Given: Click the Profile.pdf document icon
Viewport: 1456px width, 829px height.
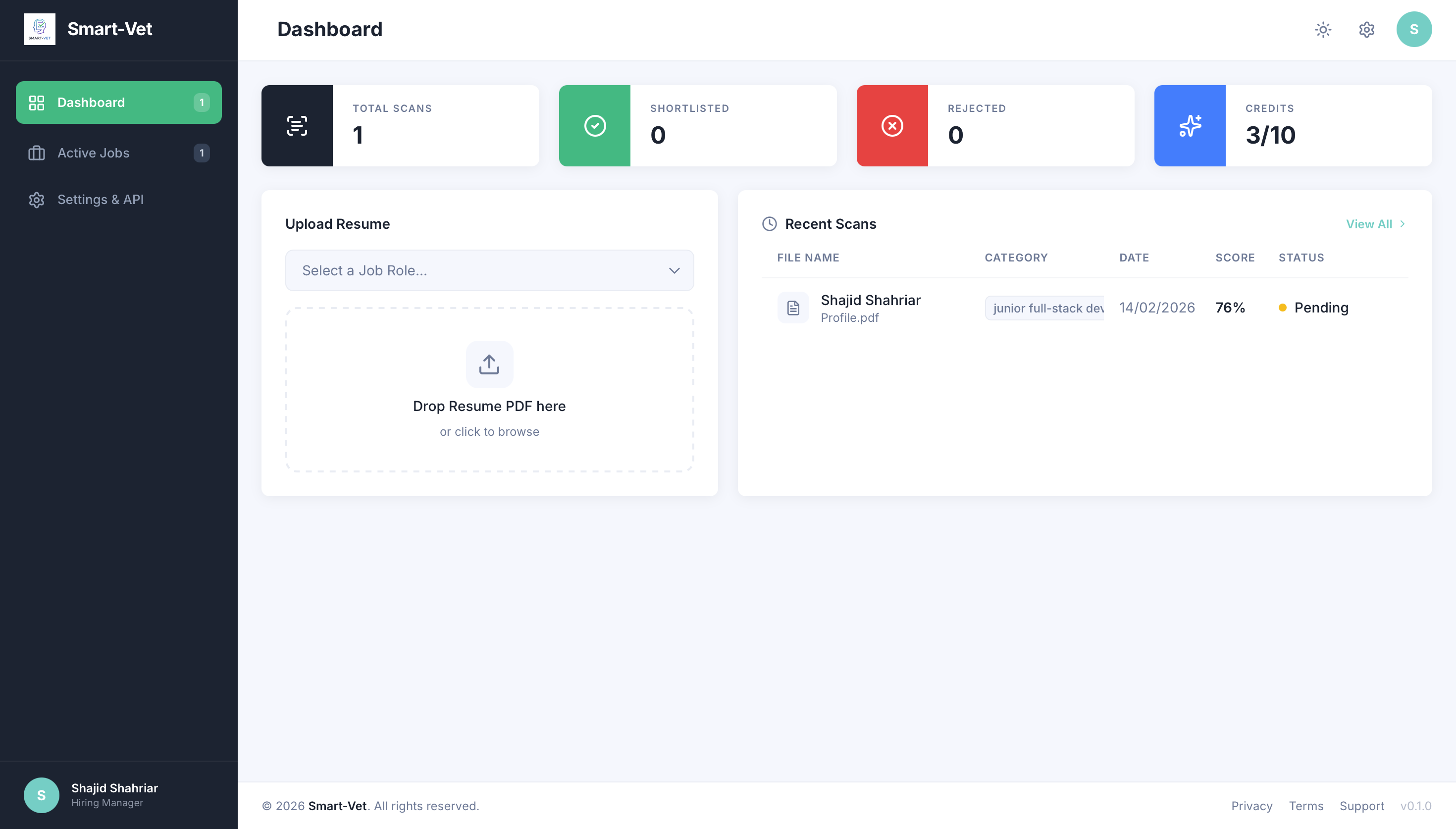Looking at the screenshot, I should point(793,308).
